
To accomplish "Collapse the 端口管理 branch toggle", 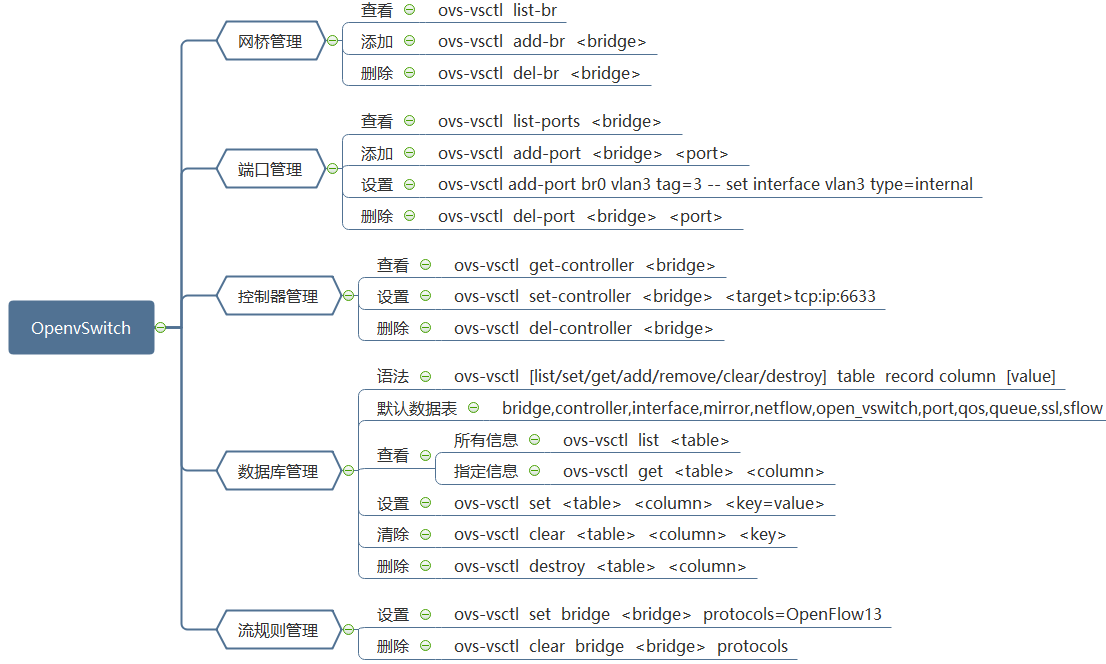I will click(x=332, y=169).
